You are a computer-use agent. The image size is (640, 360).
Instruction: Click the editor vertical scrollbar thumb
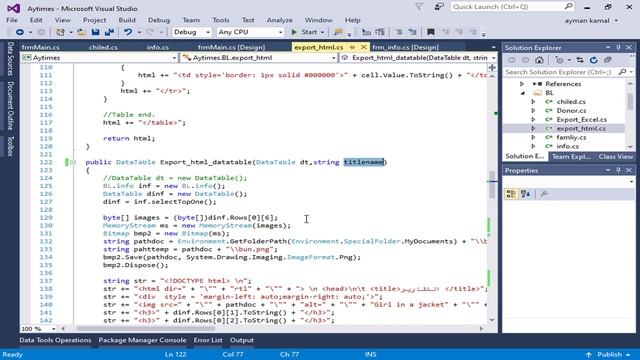click(x=492, y=186)
